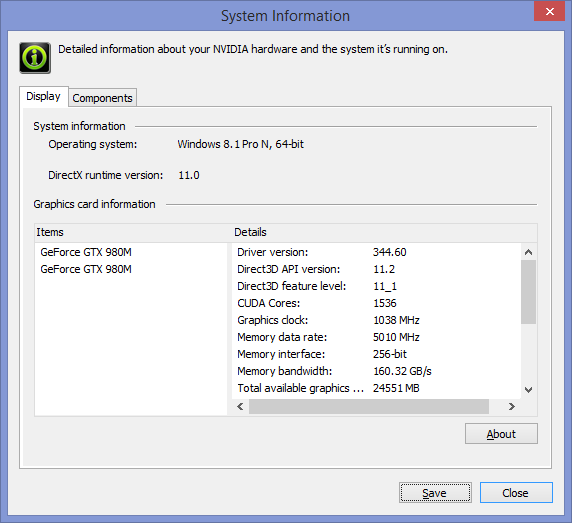Save the system information
Viewport: 572px width, 523px height.
pos(435,493)
